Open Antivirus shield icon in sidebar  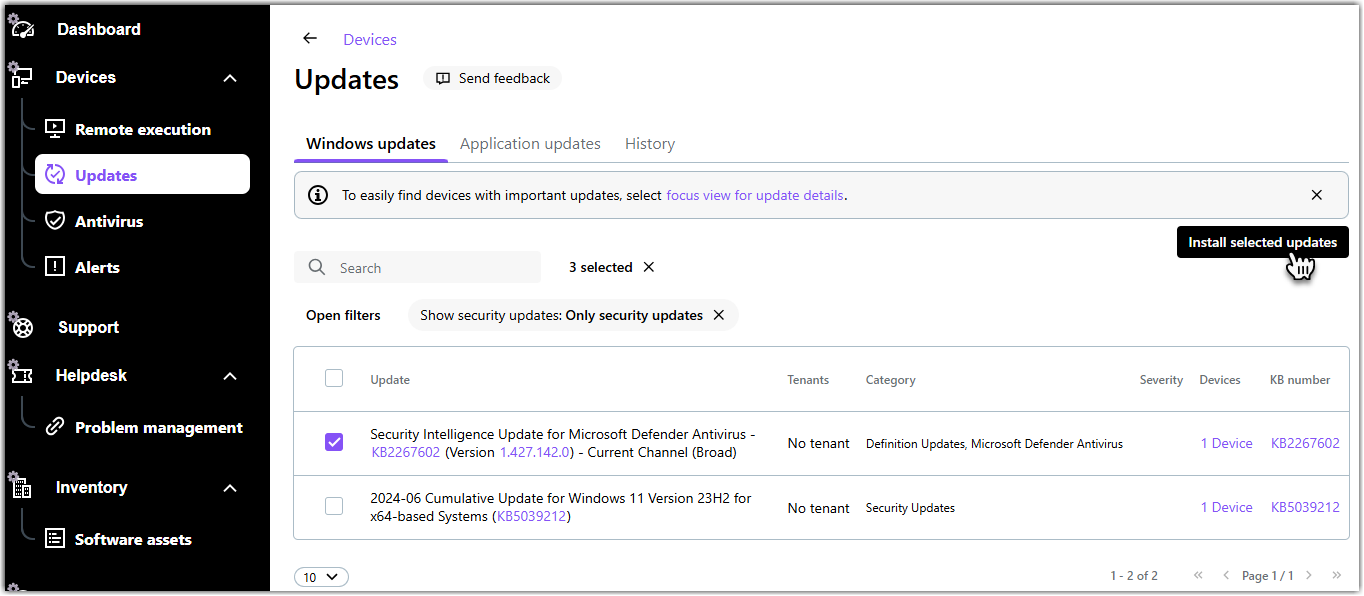pyautogui.click(x=55, y=221)
